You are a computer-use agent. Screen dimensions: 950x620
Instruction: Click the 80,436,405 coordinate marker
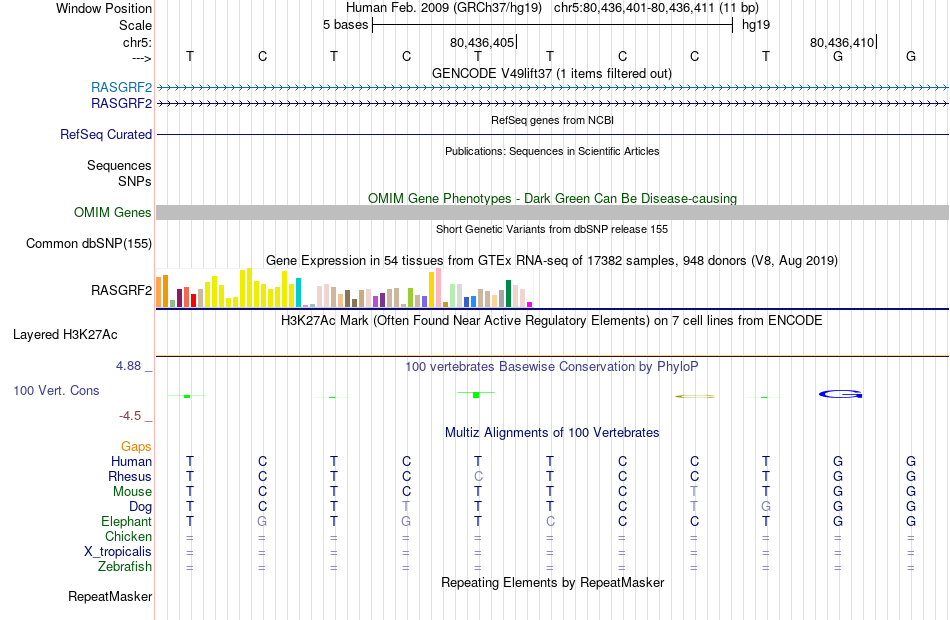(x=482, y=42)
